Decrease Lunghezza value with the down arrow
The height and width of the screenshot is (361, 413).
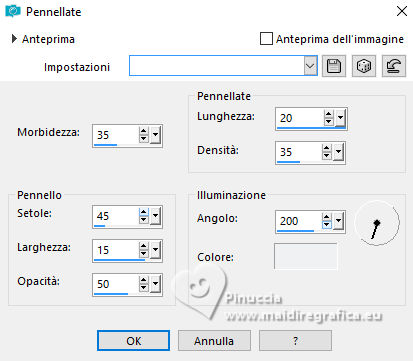click(x=328, y=121)
